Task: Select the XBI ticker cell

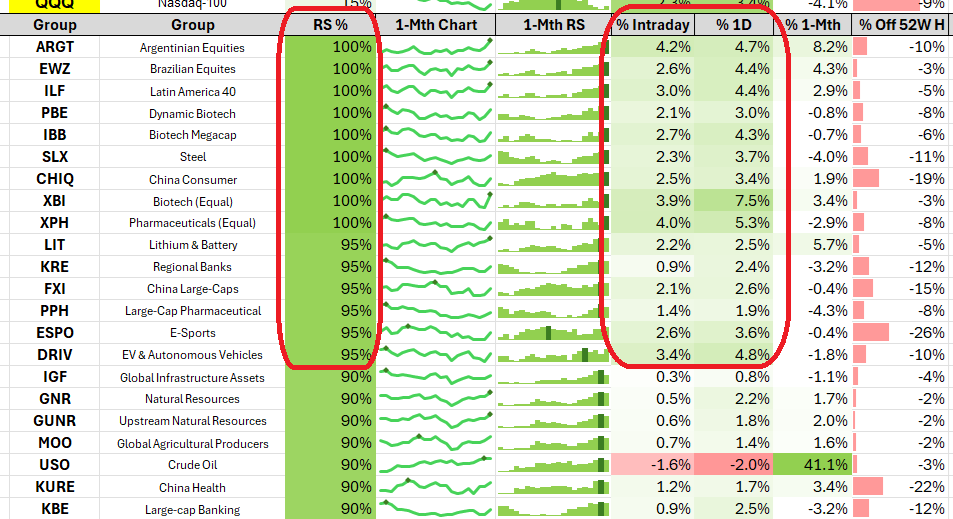Action: pyautogui.click(x=55, y=201)
